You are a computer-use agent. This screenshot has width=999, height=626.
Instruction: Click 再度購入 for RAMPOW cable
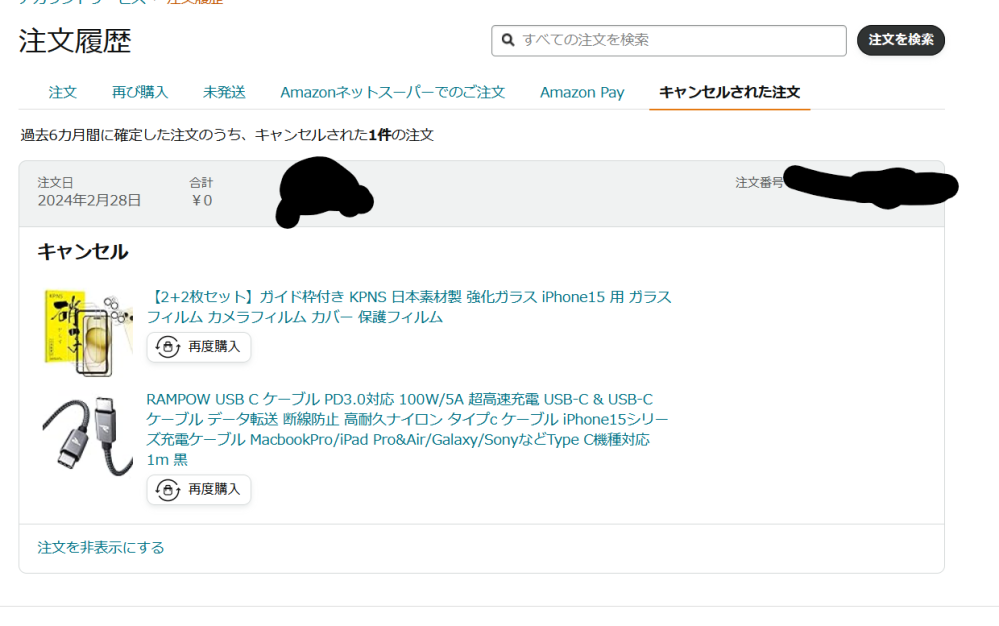click(x=199, y=490)
